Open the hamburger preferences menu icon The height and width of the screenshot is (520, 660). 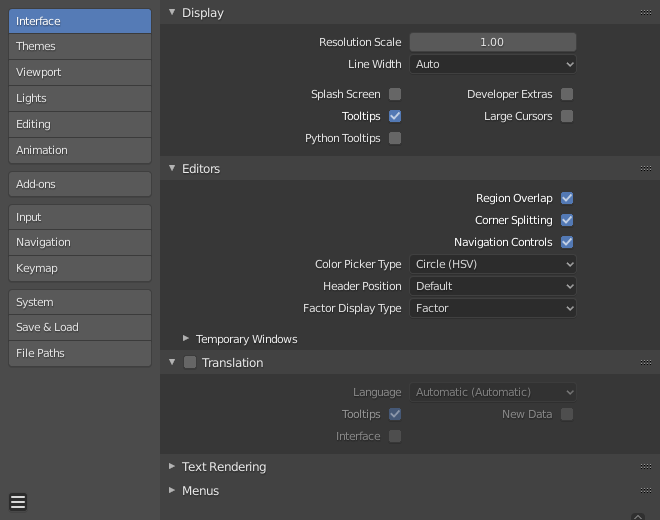(18, 502)
